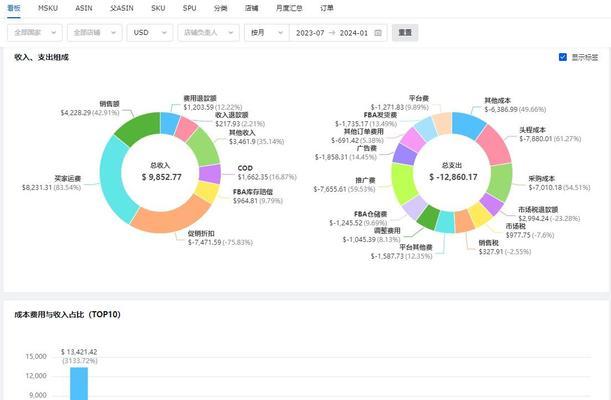Select the SKU tab

pos(158,8)
